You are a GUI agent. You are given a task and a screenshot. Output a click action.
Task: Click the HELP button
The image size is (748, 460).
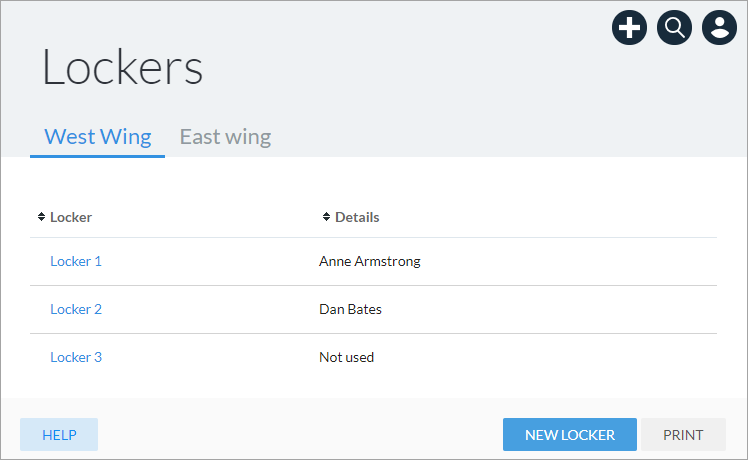59,435
